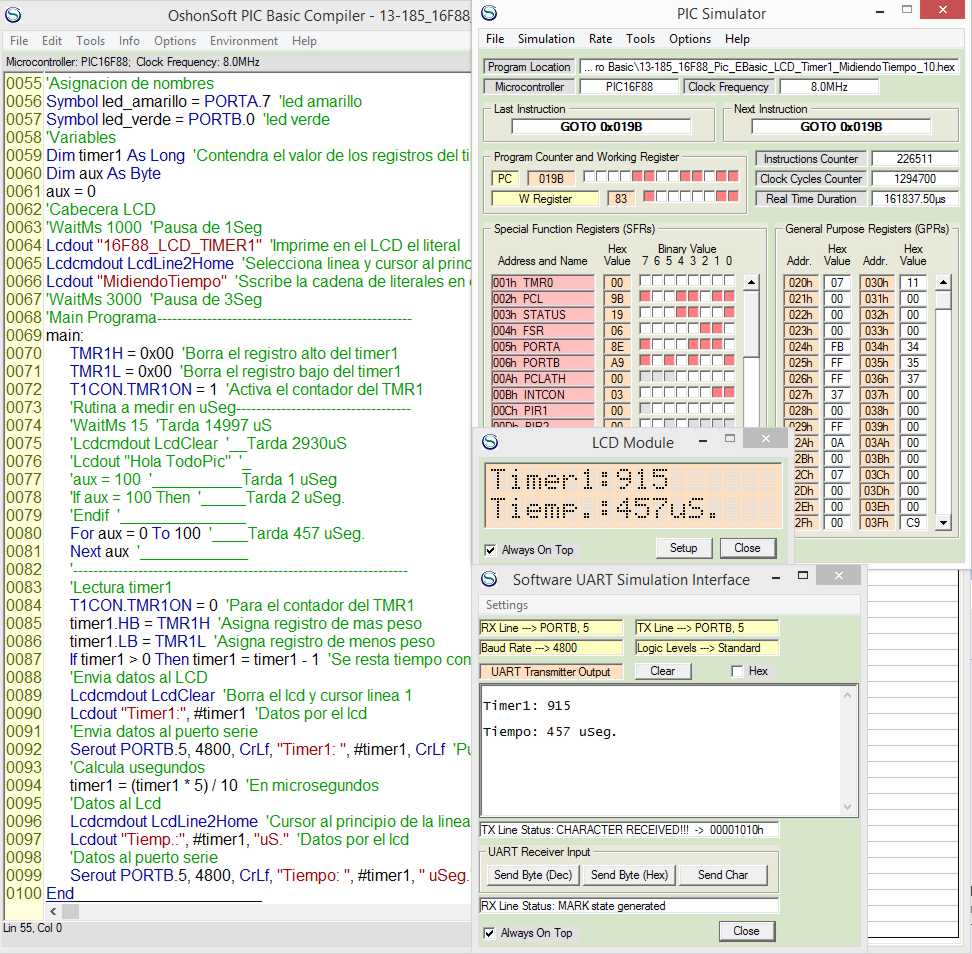Enable the Hex checkbox in UART Transmitter Output

737,671
